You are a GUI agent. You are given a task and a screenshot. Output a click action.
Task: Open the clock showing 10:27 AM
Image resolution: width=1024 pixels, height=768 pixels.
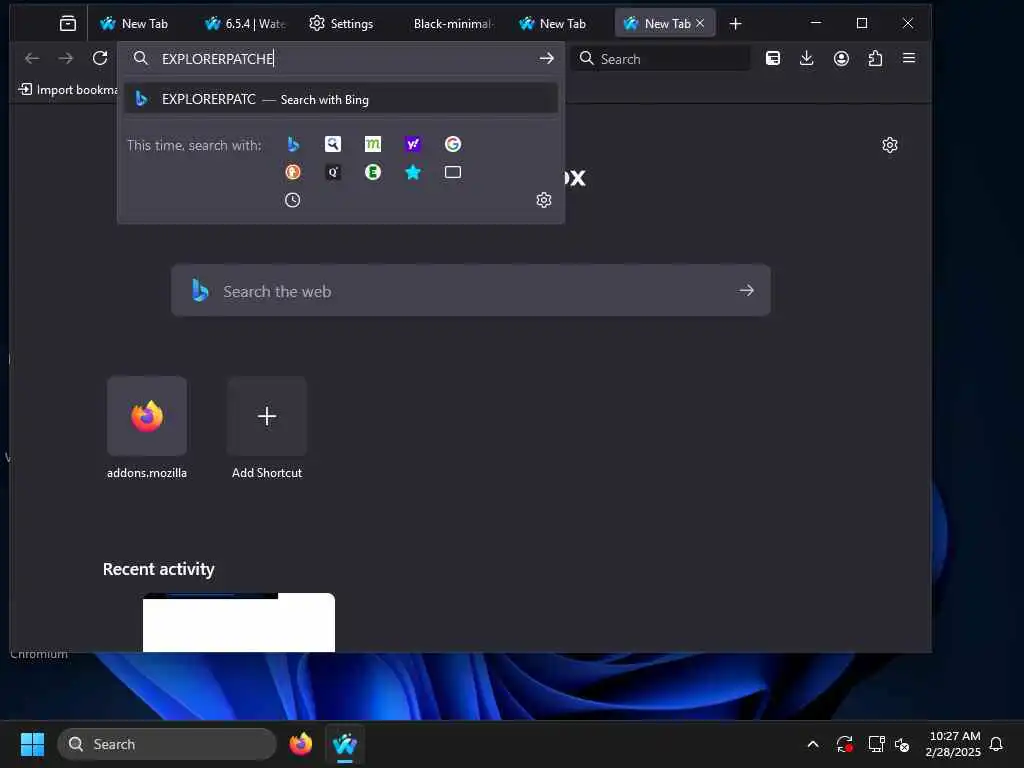click(953, 744)
